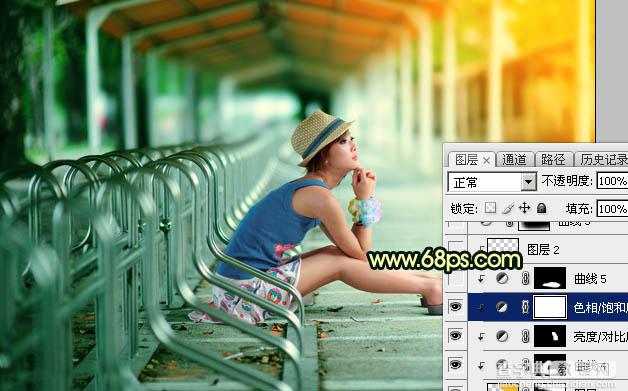628x391 pixels.
Task: Select the 色相/饱和度 white mask thumbnail
Action: [550, 307]
